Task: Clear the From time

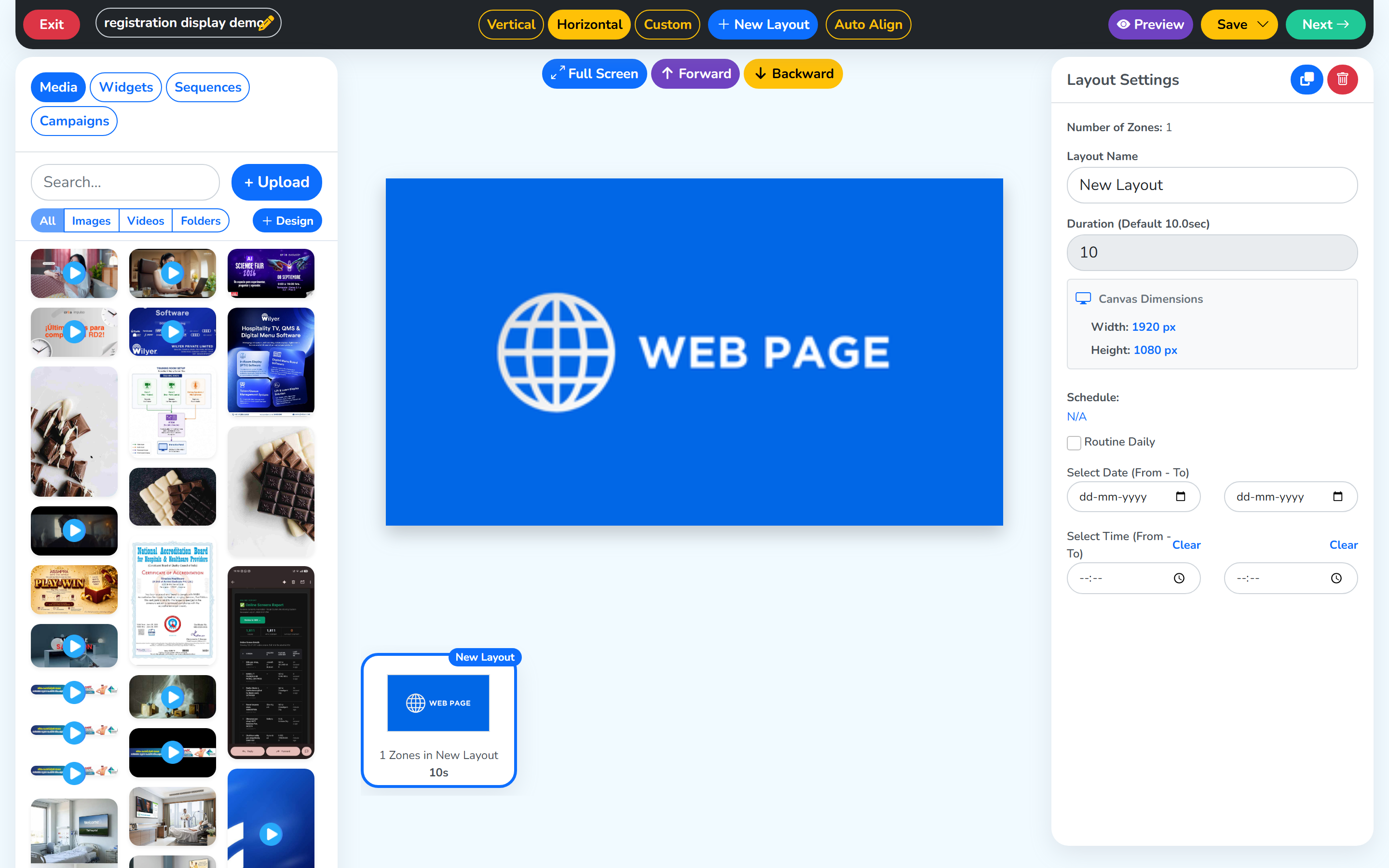Action: 1186,545
